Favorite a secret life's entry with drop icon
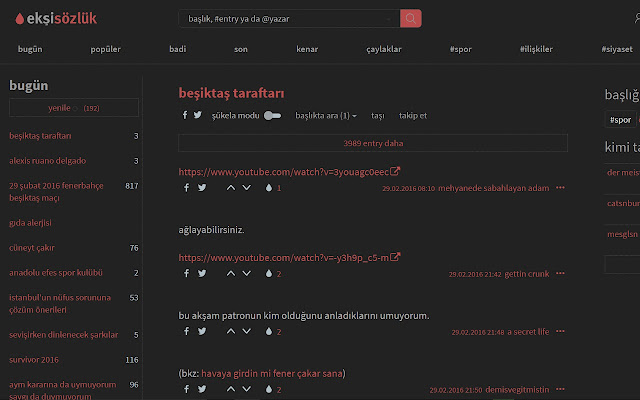The width and height of the screenshot is (640, 400). [x=269, y=331]
